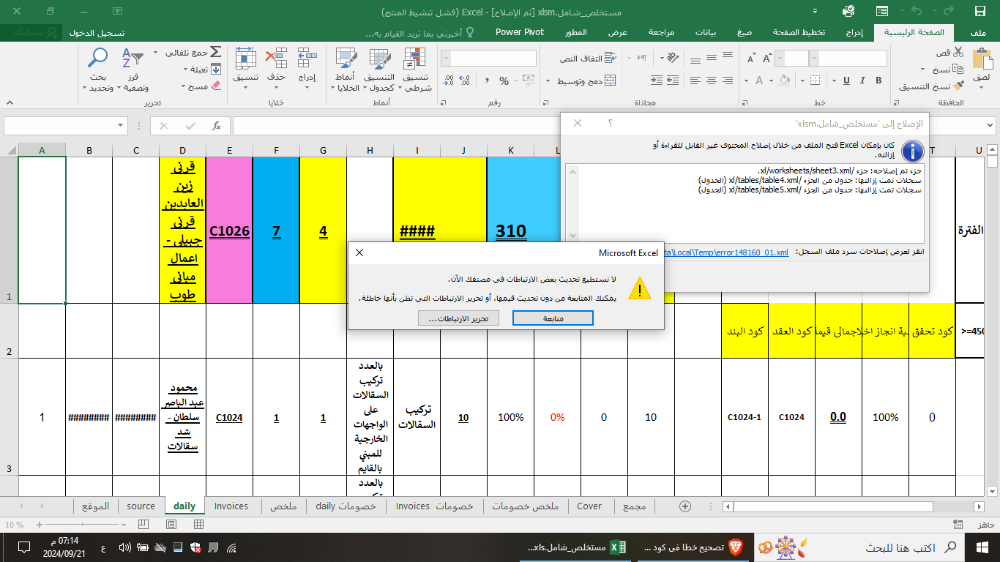Switch to the Cover sheet tab
This screenshot has width=1000, height=562.
[589, 506]
